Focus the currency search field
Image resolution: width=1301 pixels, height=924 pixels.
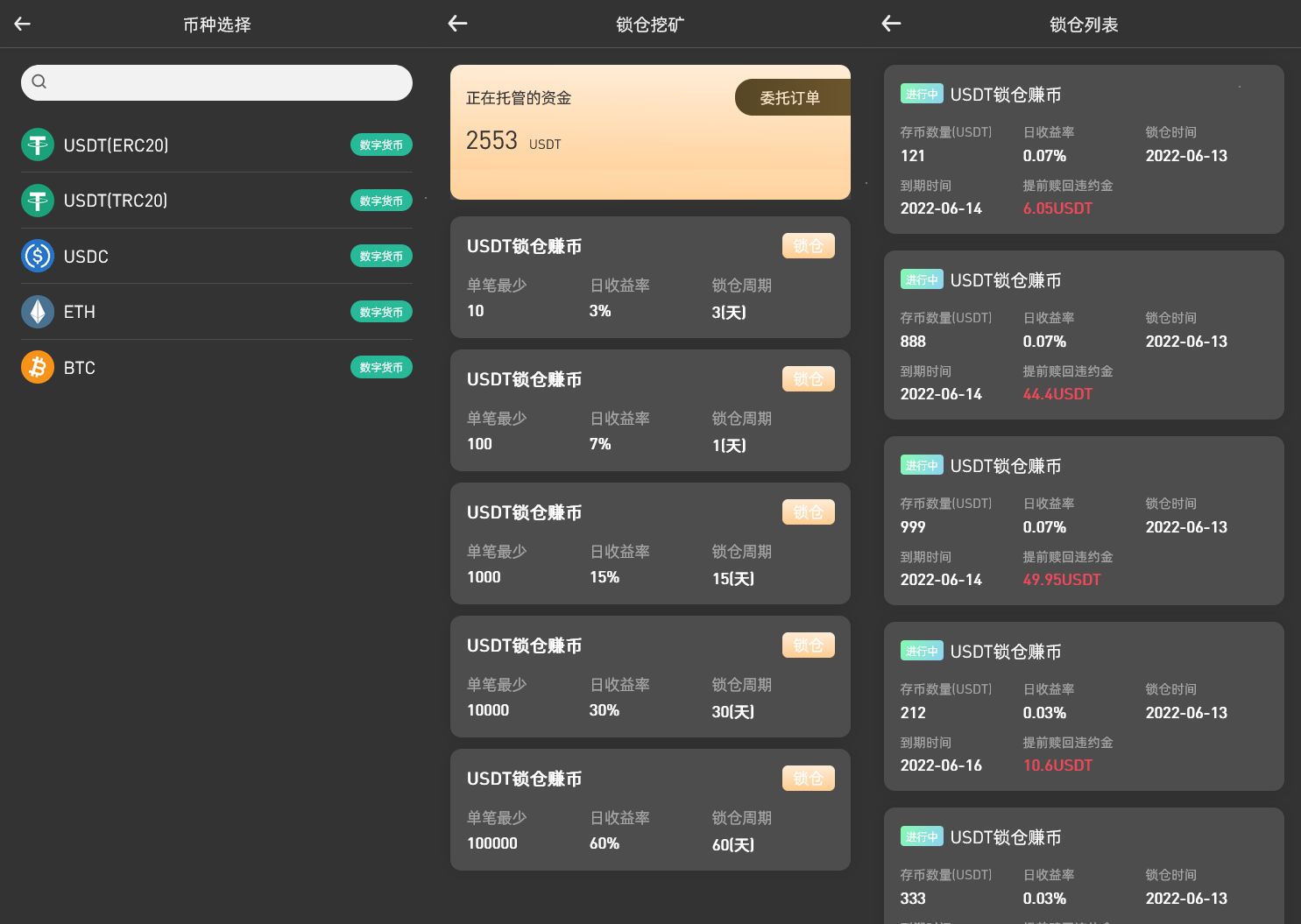[216, 82]
